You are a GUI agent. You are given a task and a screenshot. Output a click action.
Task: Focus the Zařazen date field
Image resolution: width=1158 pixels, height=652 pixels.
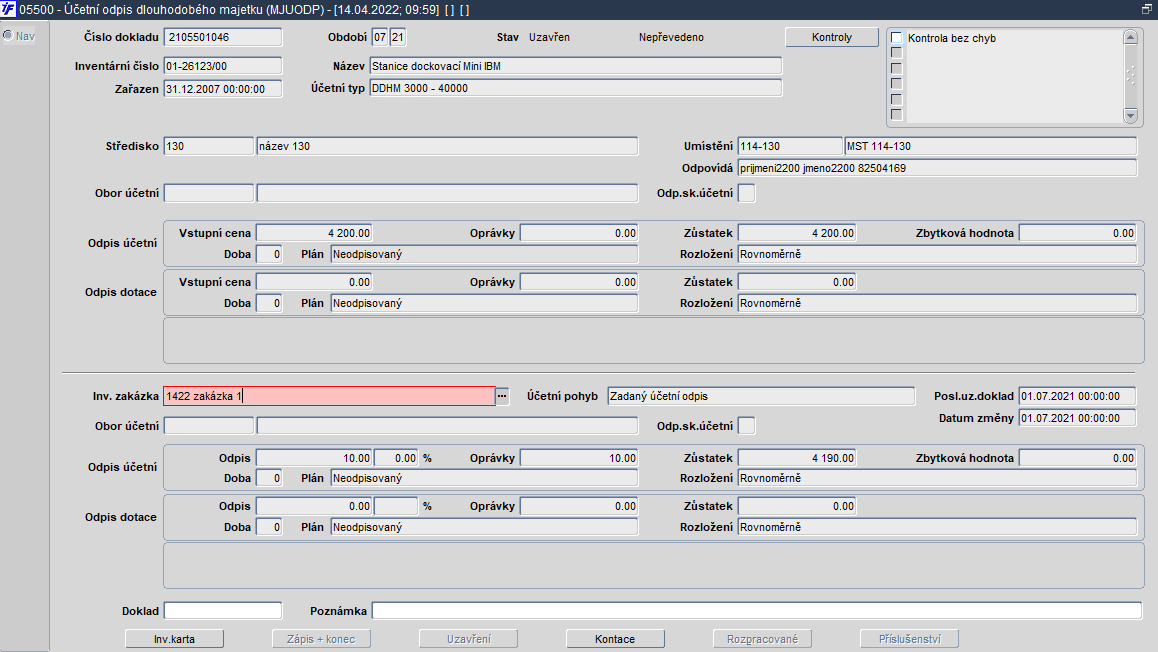coord(223,89)
